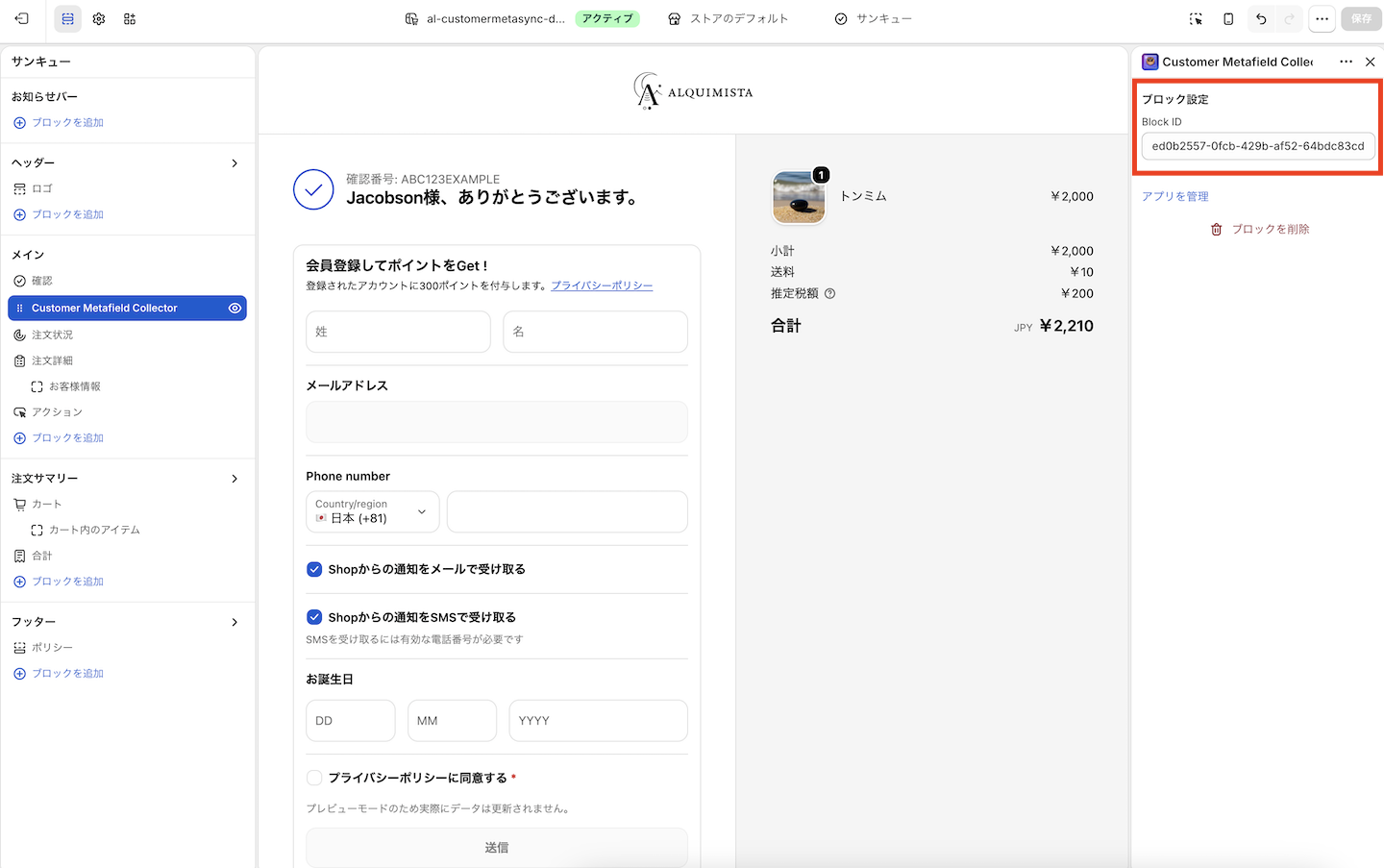1384x868 pixels.
Task: Select the カート item
Action: (x=37, y=504)
